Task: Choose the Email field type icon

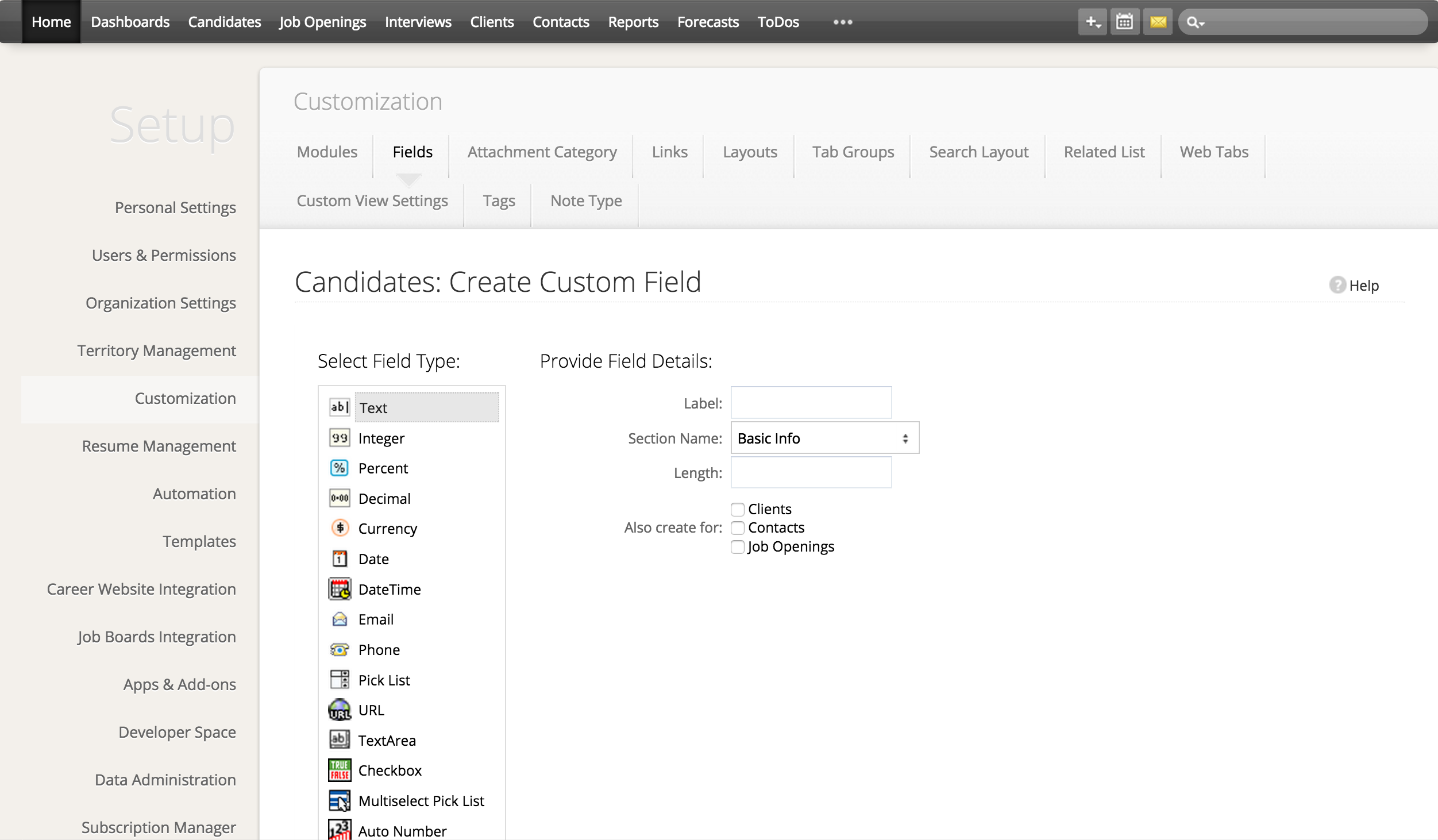Action: 340,619
